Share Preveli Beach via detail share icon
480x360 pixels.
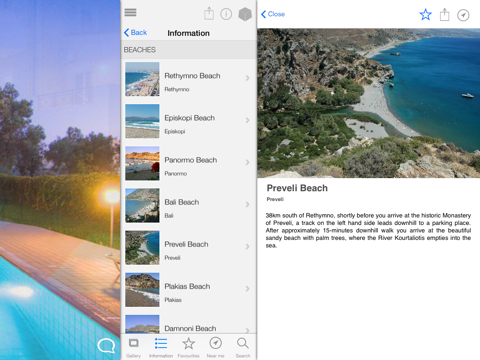[x=444, y=15]
